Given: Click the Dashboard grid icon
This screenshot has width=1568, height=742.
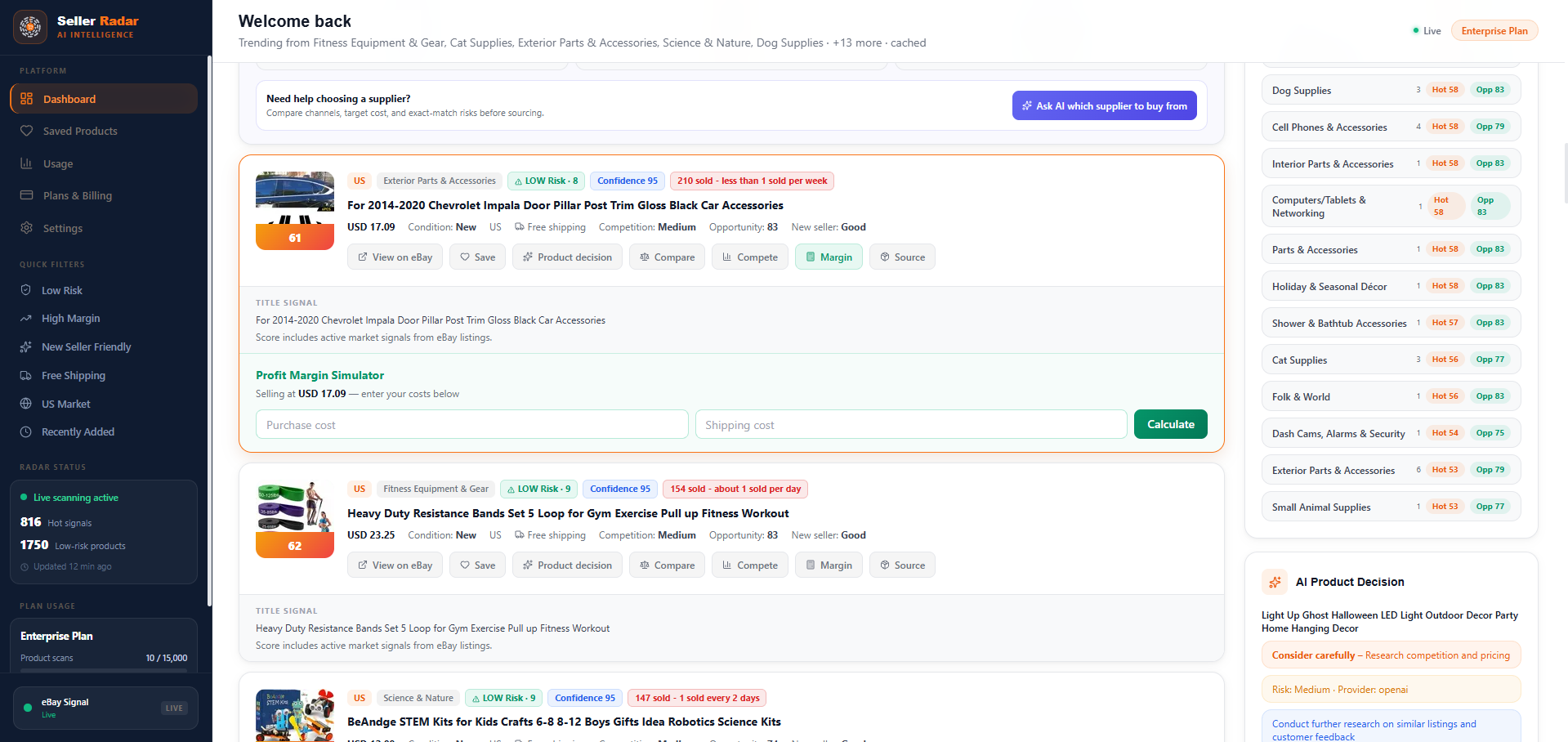Looking at the screenshot, I should tap(27, 99).
